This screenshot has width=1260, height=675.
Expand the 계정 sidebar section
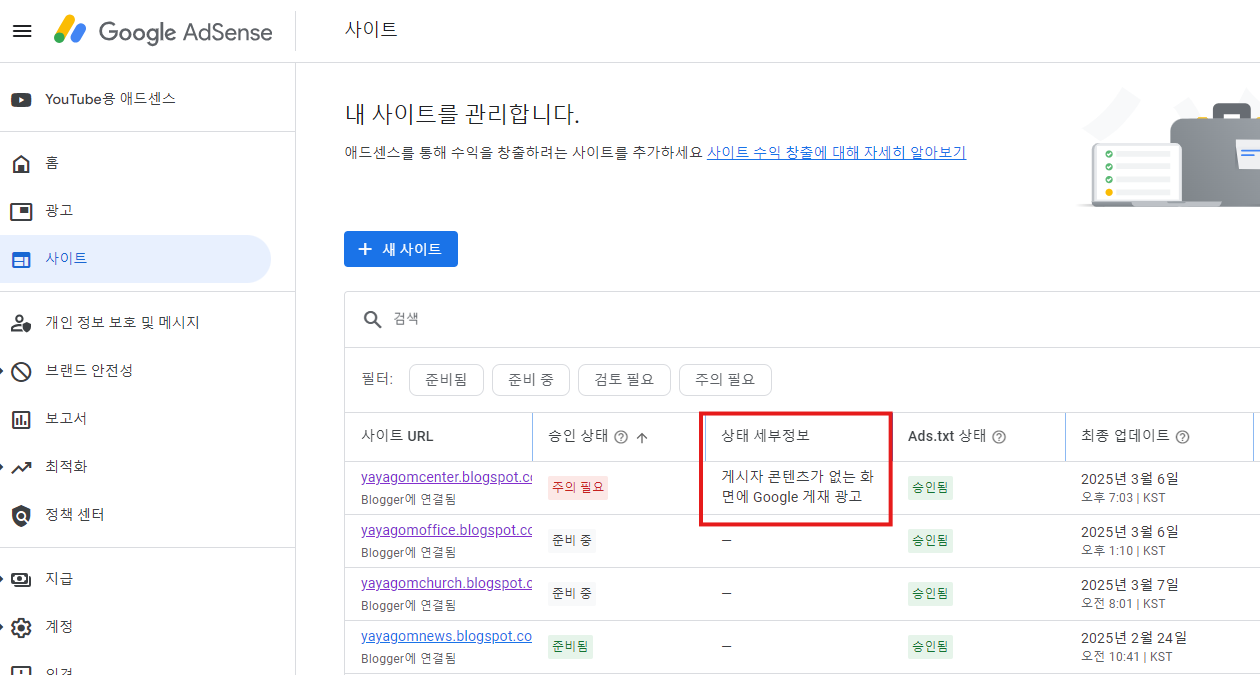coord(4,627)
